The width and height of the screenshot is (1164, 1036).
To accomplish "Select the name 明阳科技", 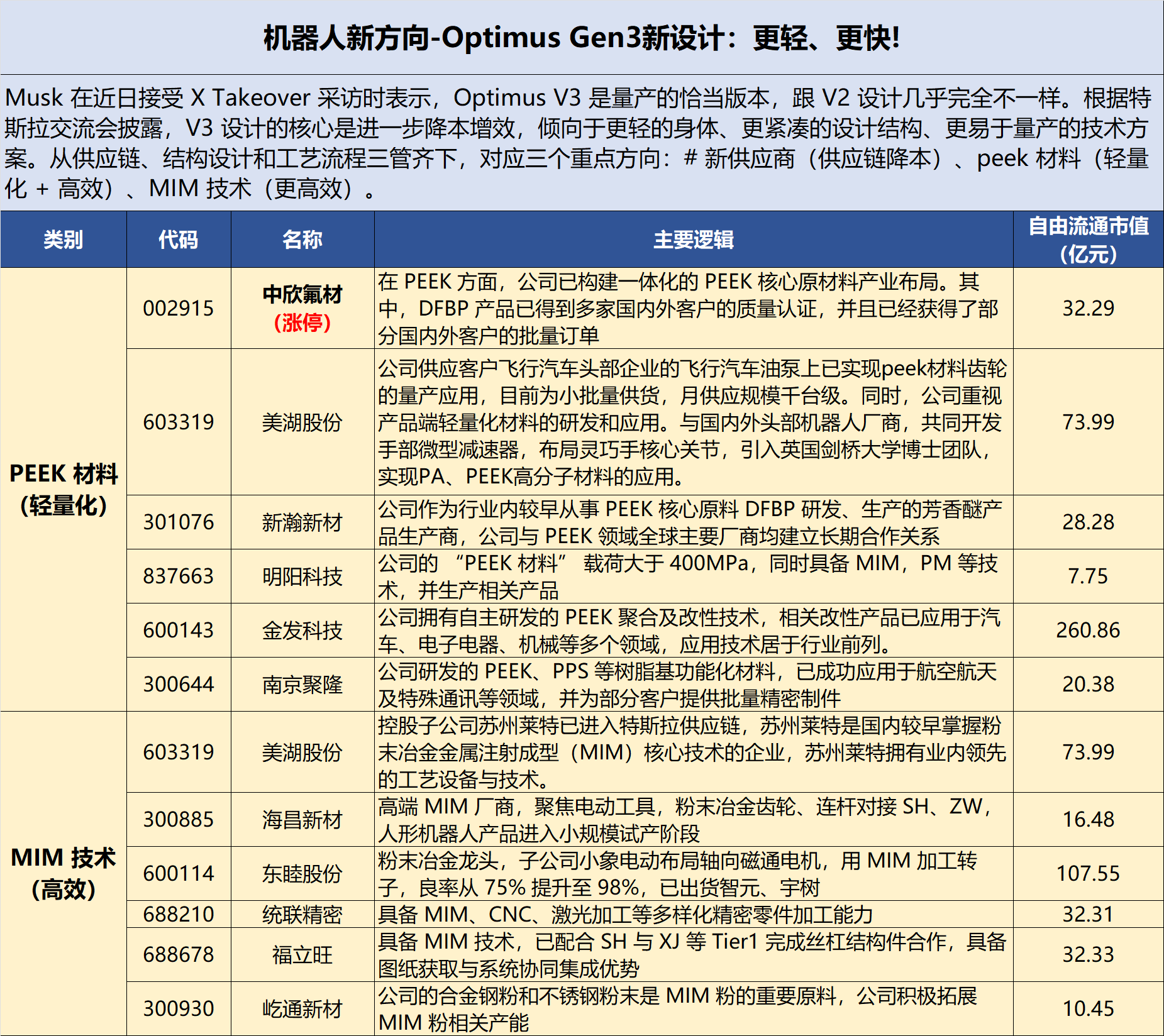I will (302, 576).
